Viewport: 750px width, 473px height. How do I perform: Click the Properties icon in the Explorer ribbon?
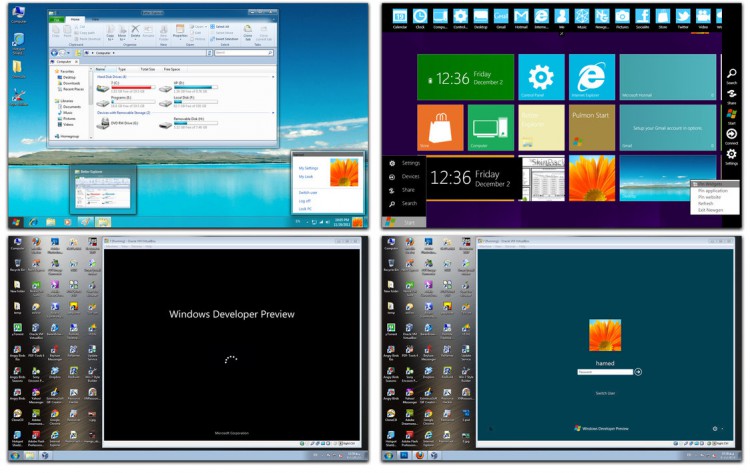coord(180,31)
